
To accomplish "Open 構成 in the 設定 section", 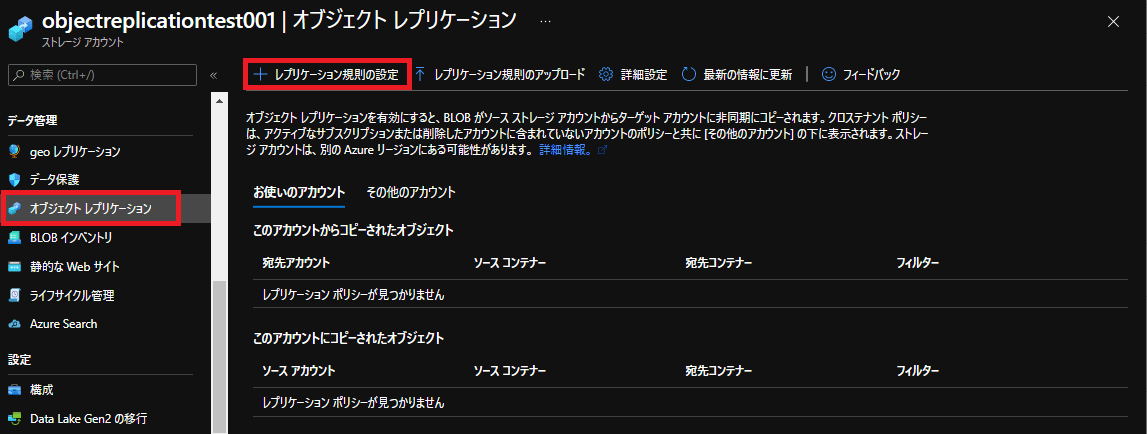I will 42,390.
